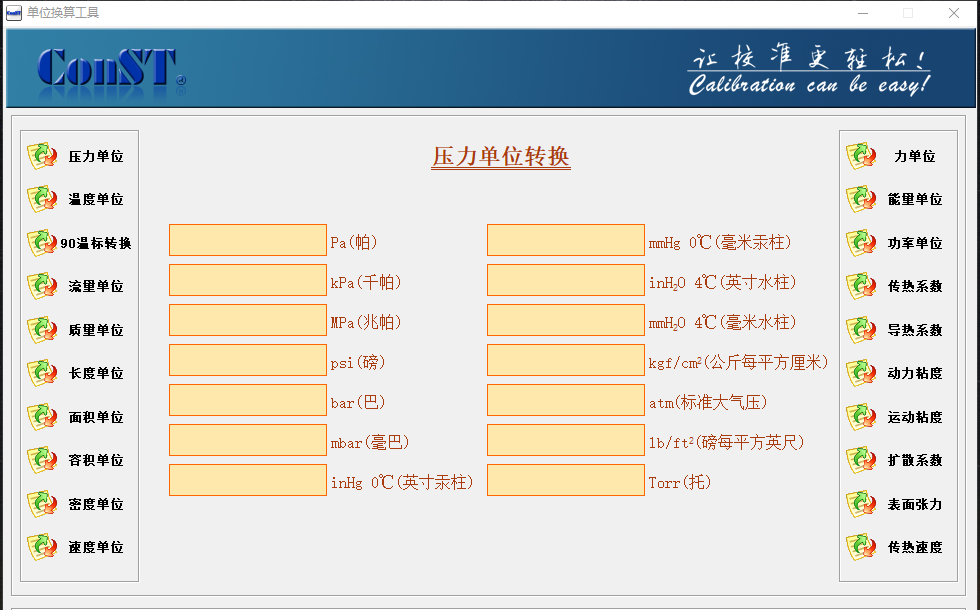Select the icon next to 功率单位
980x610 pixels.
861,243
